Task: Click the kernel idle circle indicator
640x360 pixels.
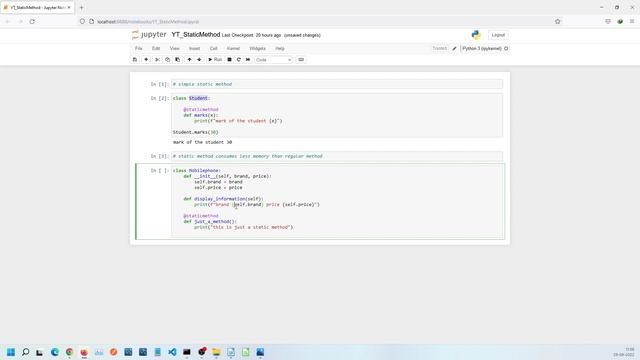Action: pyautogui.click(x=506, y=49)
